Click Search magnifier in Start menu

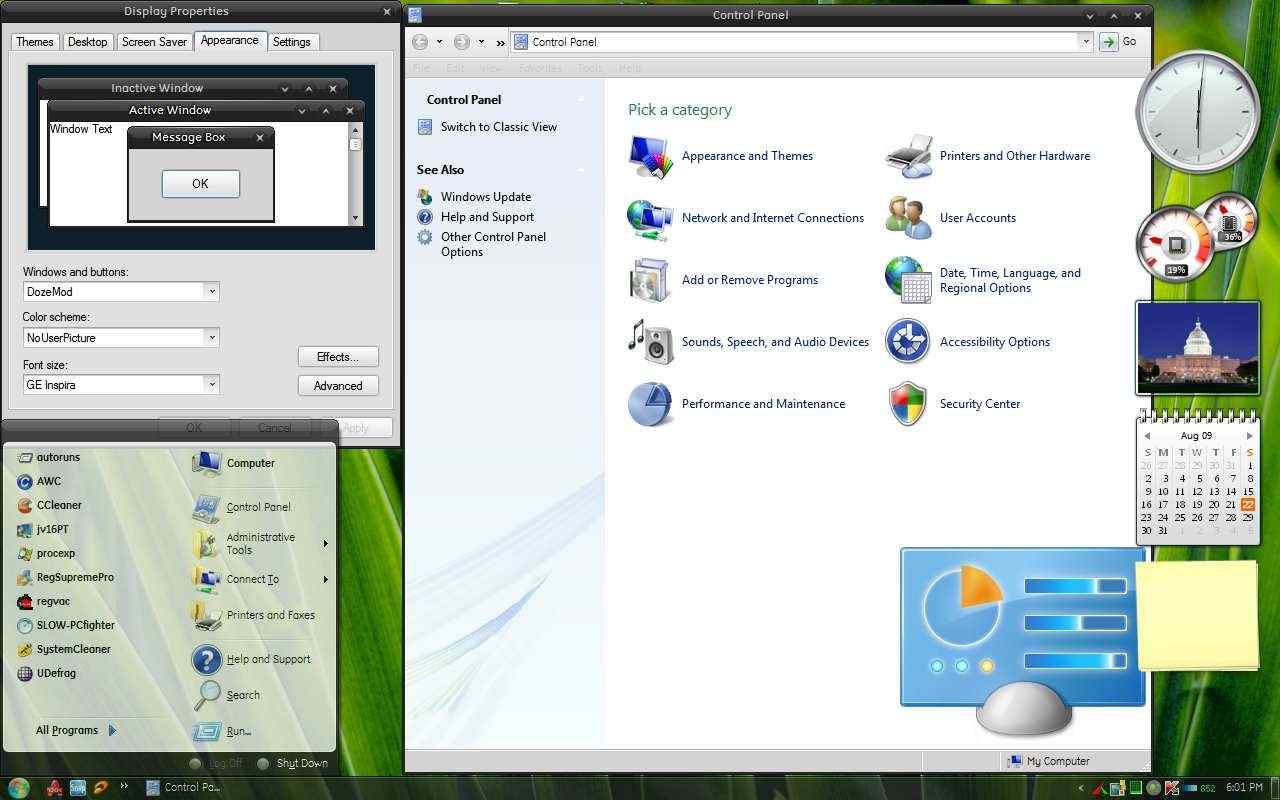pos(207,694)
